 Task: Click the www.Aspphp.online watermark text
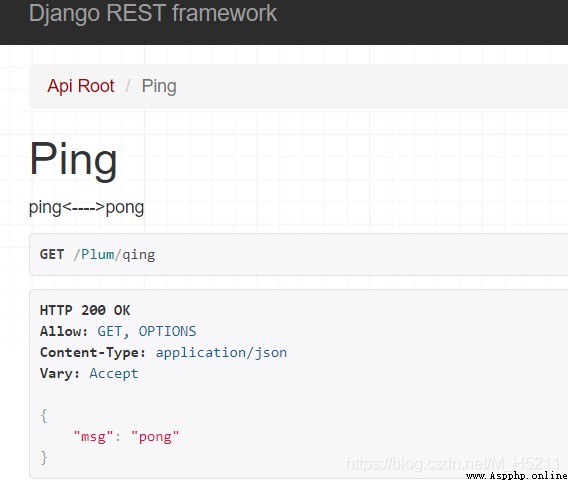point(517,476)
